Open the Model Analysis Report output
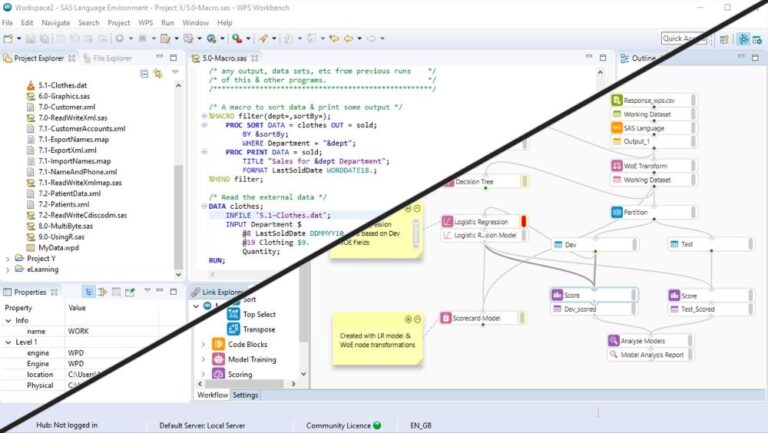 [650, 355]
